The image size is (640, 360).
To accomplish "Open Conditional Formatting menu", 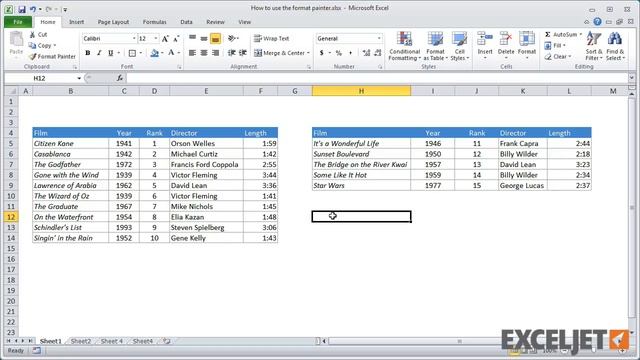I will click(x=404, y=46).
